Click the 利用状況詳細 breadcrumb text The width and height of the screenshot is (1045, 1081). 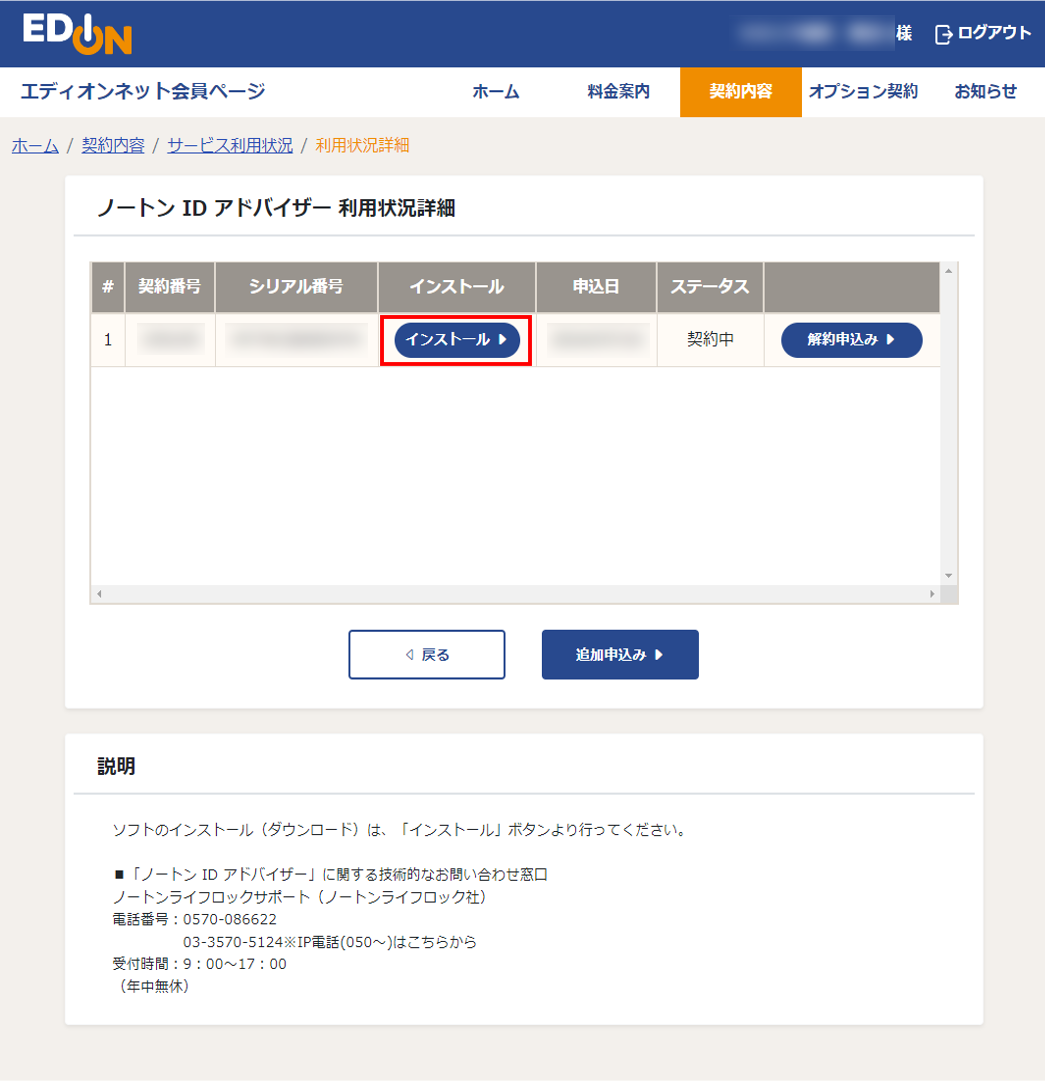(x=363, y=145)
